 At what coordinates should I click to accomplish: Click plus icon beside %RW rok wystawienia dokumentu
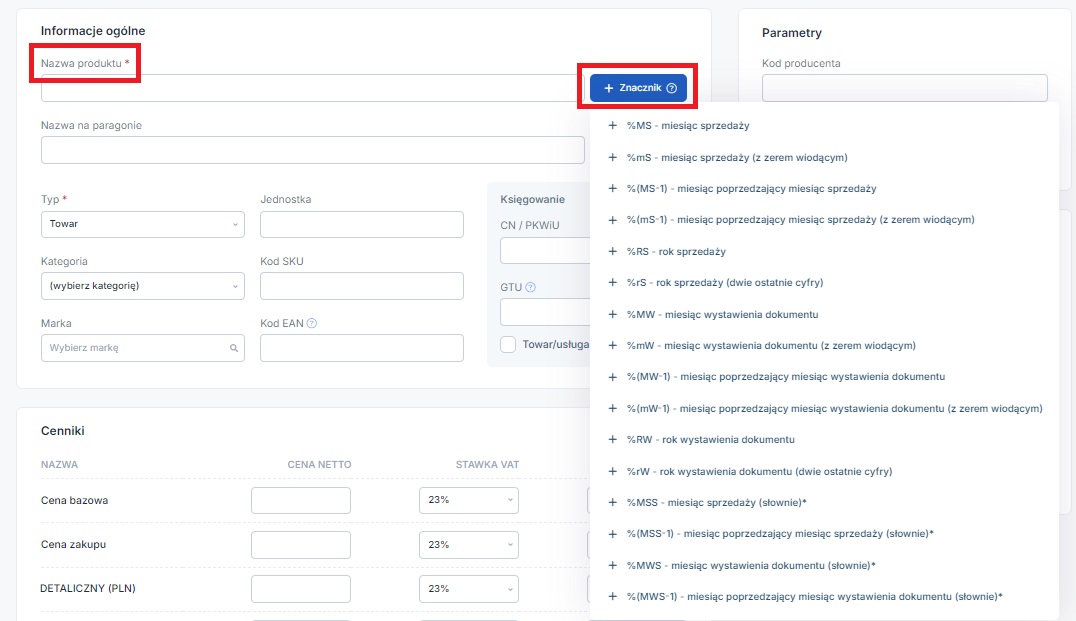coord(612,440)
